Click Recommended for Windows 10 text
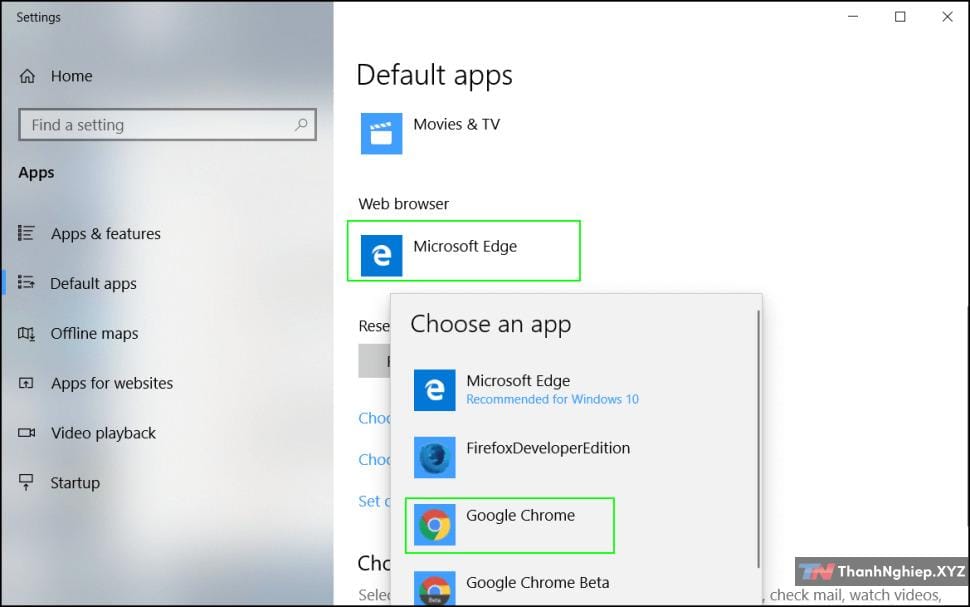 (x=552, y=399)
